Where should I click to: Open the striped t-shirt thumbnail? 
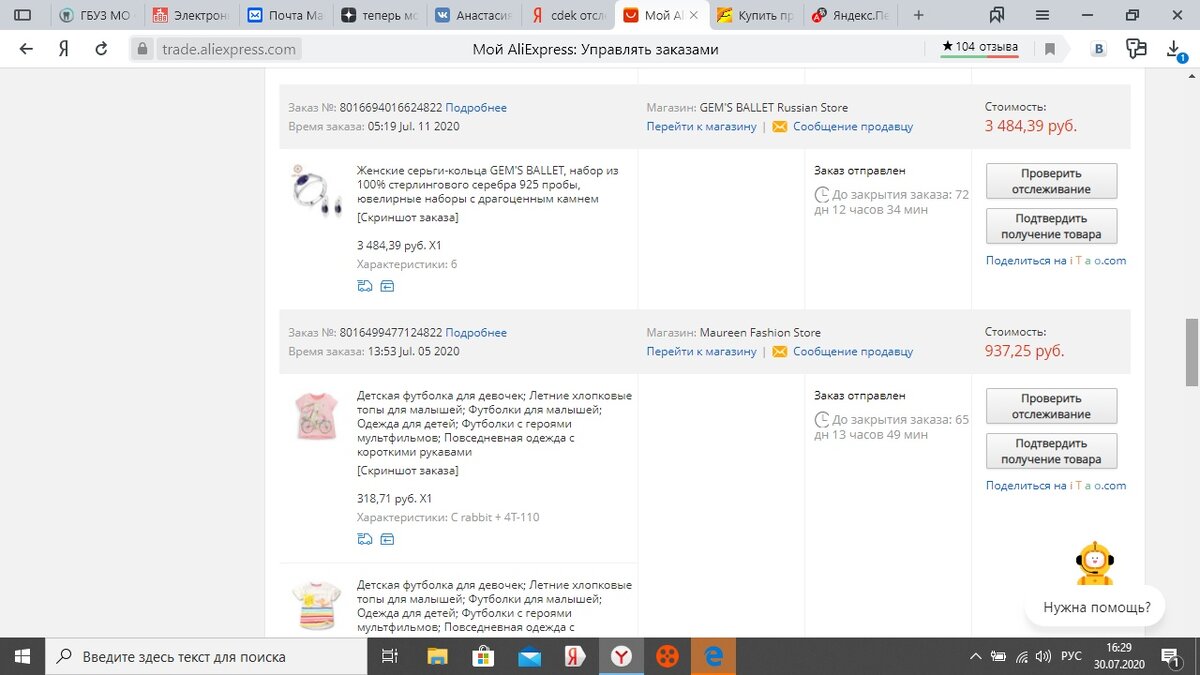317,606
